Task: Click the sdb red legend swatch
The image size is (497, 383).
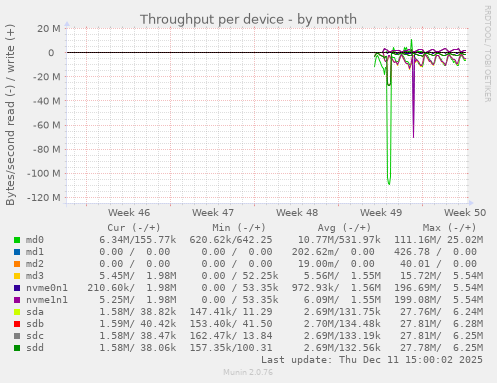Action: pyautogui.click(x=17, y=324)
